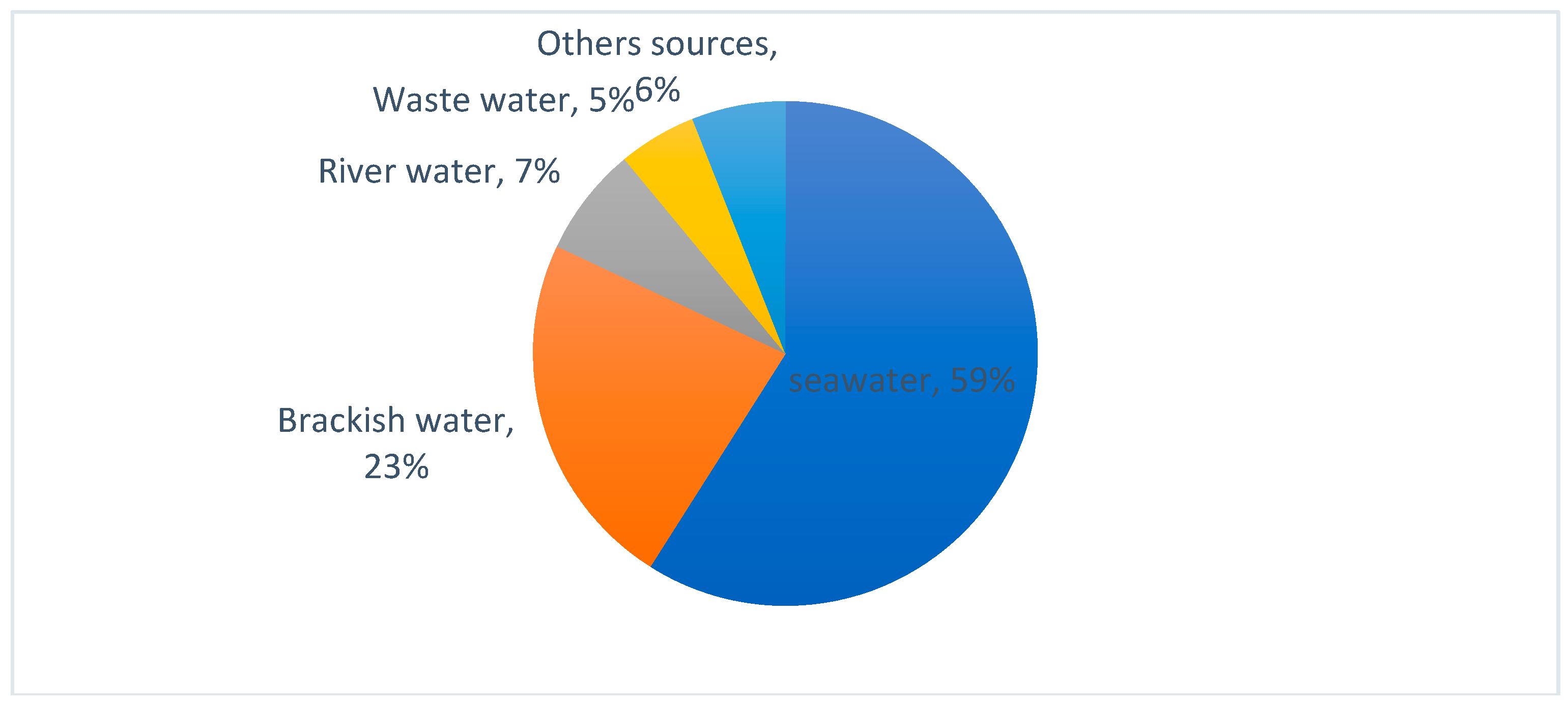Image resolution: width=1568 pixels, height=705 pixels.
Task: Click the boundary between seawater and Brackish slices
Action: point(718,460)
